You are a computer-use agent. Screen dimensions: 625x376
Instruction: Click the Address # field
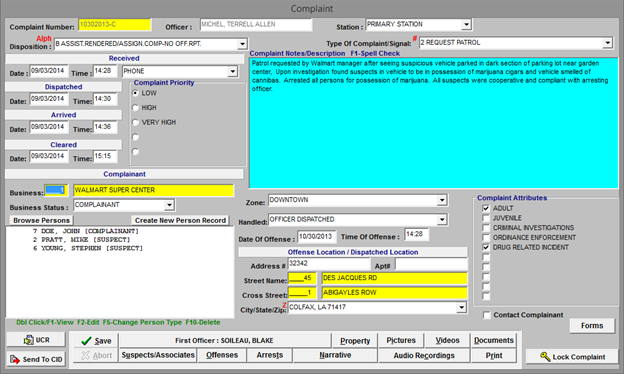329,264
